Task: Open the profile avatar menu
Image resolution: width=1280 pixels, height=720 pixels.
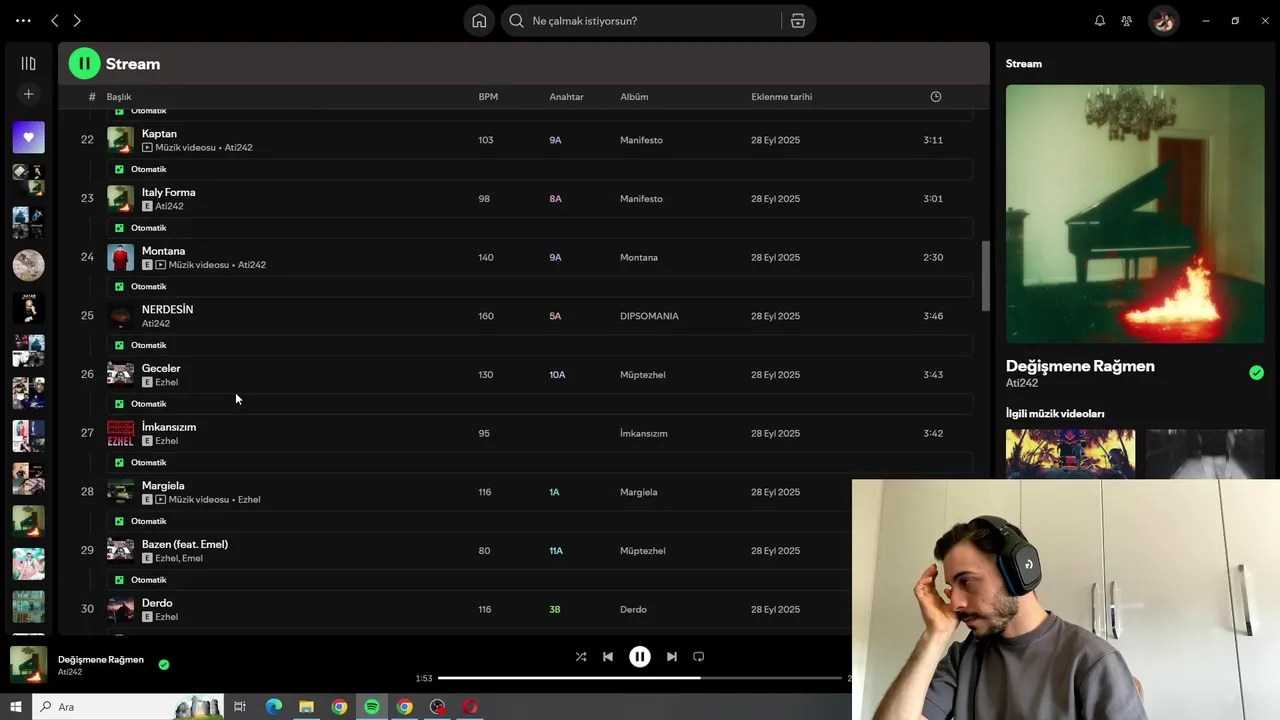Action: pos(1163,21)
